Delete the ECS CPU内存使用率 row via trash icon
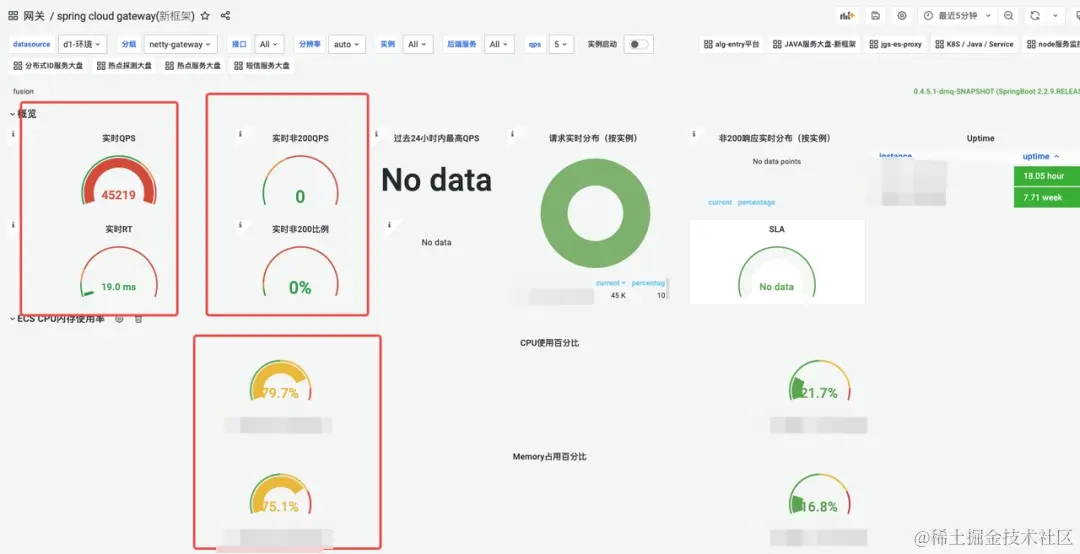Image resolution: width=1080 pixels, height=554 pixels. 138,319
